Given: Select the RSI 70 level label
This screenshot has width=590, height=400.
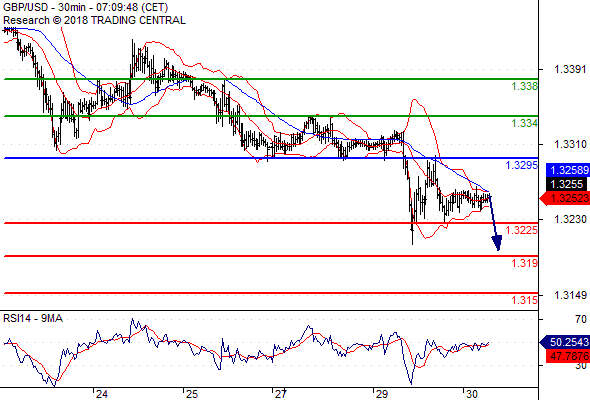Looking at the screenshot, I should click(x=581, y=319).
